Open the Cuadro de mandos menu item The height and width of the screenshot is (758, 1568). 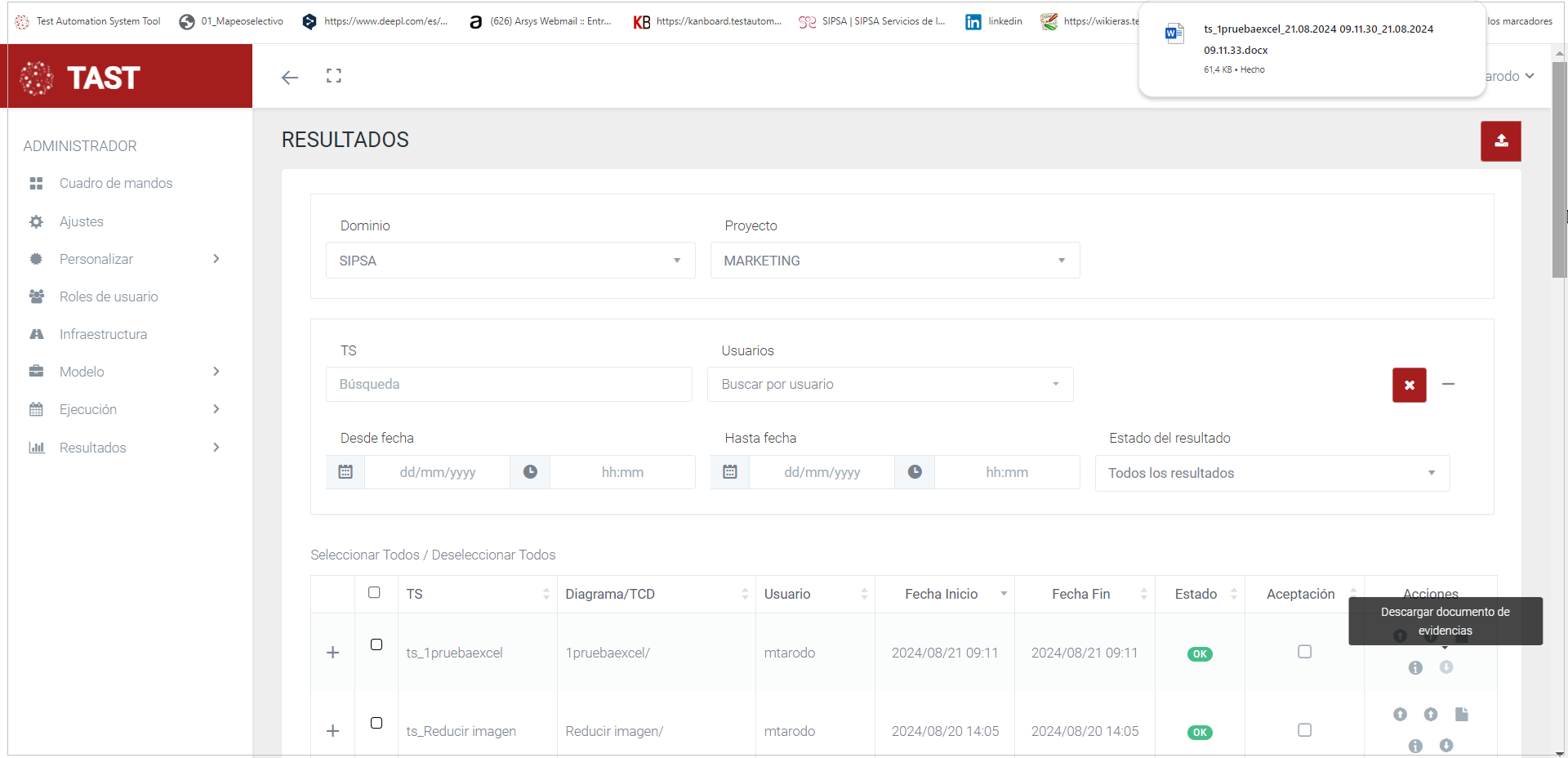point(115,183)
